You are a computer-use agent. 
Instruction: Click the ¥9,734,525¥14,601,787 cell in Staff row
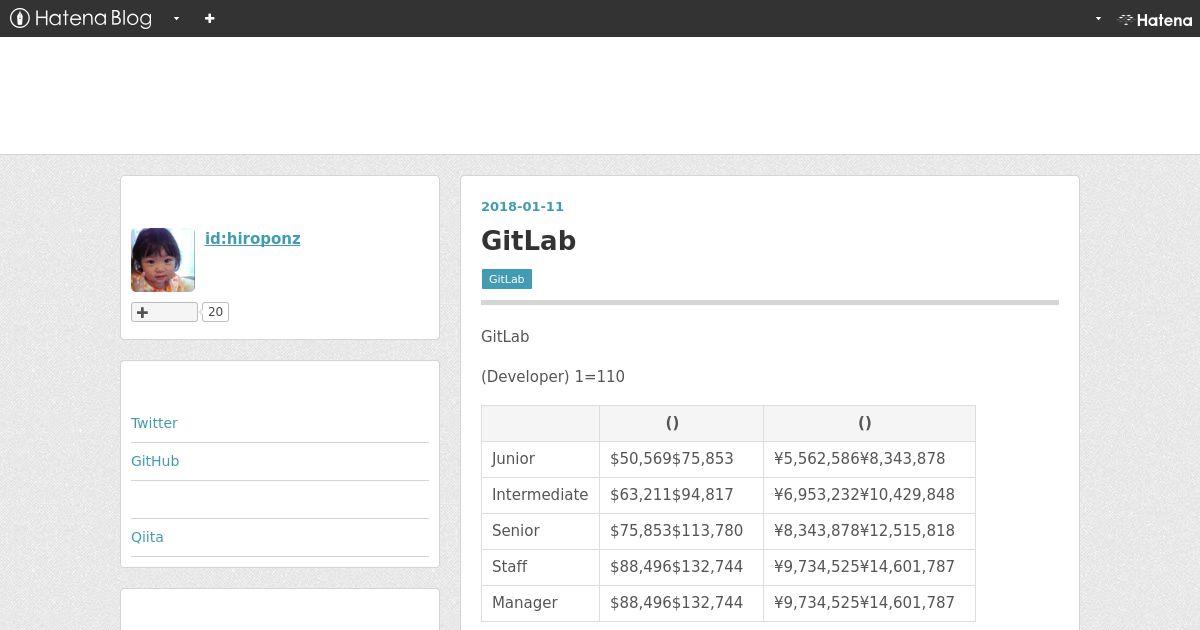pyautogui.click(x=870, y=567)
